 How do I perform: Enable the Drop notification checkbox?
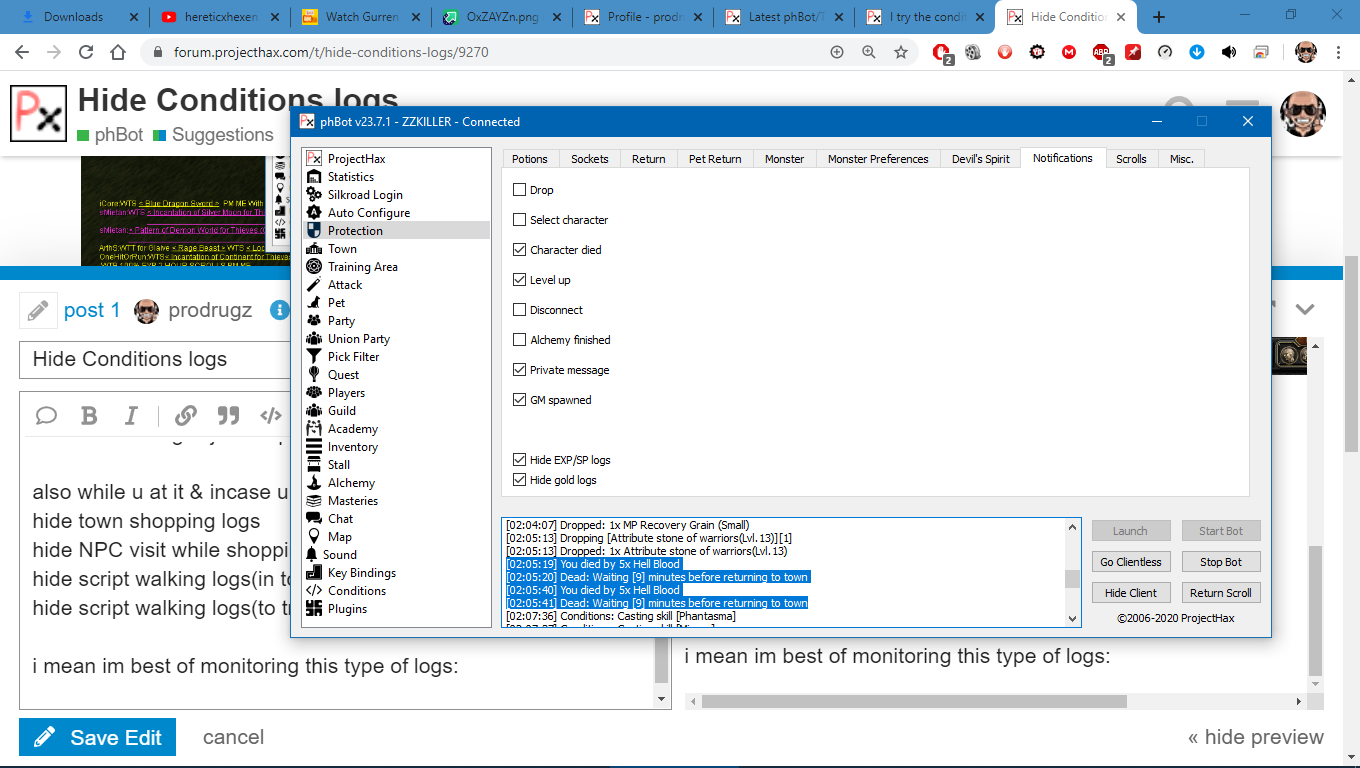tap(519, 190)
